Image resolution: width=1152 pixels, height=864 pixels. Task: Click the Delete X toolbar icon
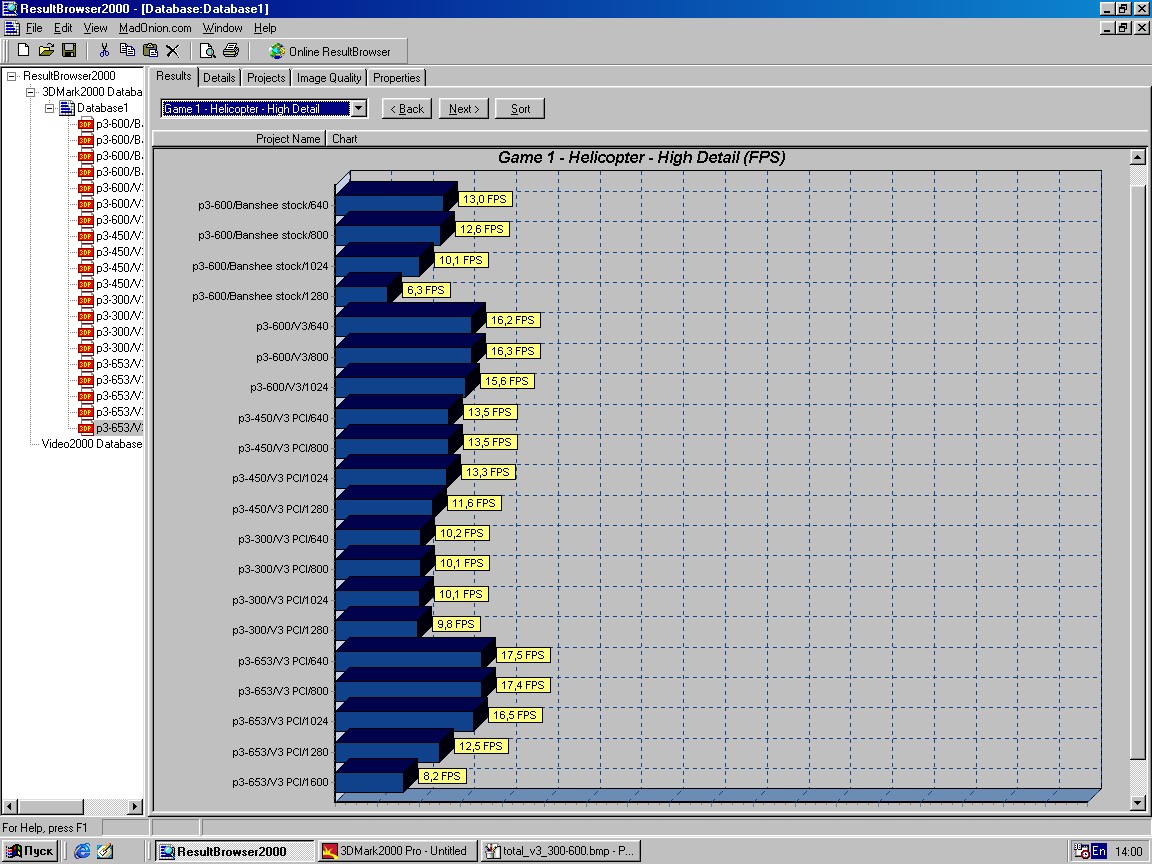(x=173, y=51)
